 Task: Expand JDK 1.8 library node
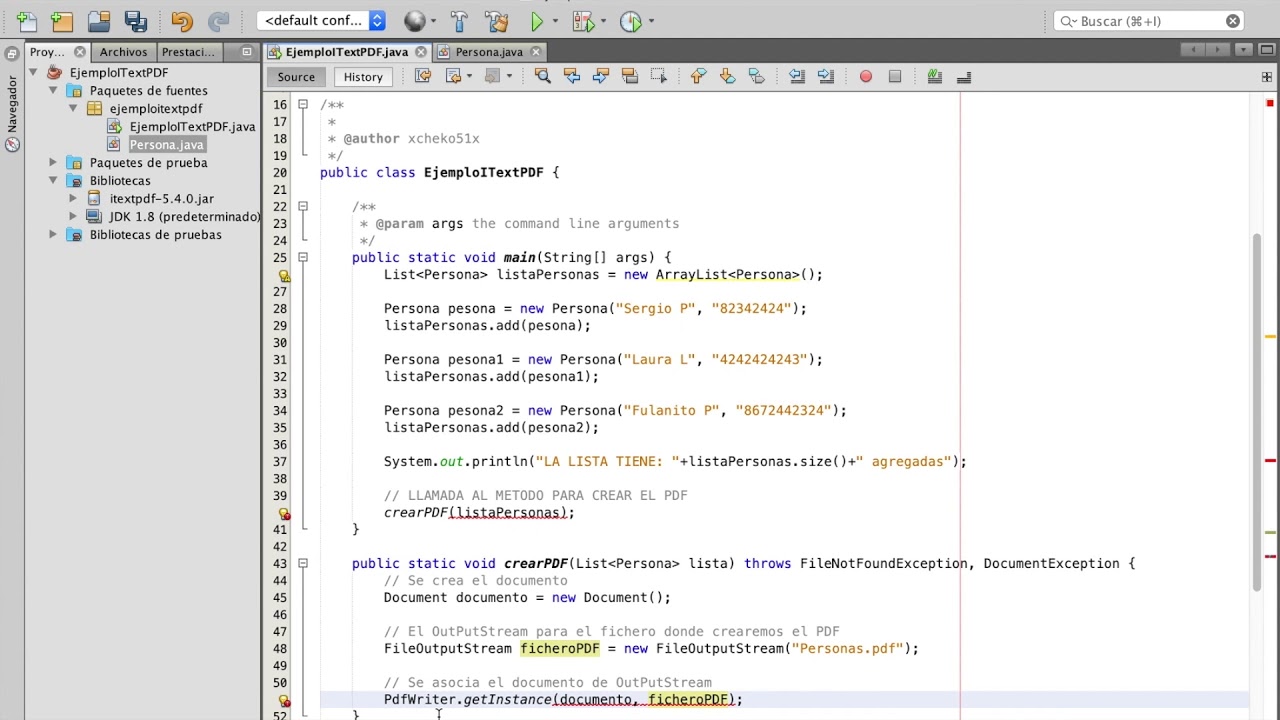pos(73,216)
